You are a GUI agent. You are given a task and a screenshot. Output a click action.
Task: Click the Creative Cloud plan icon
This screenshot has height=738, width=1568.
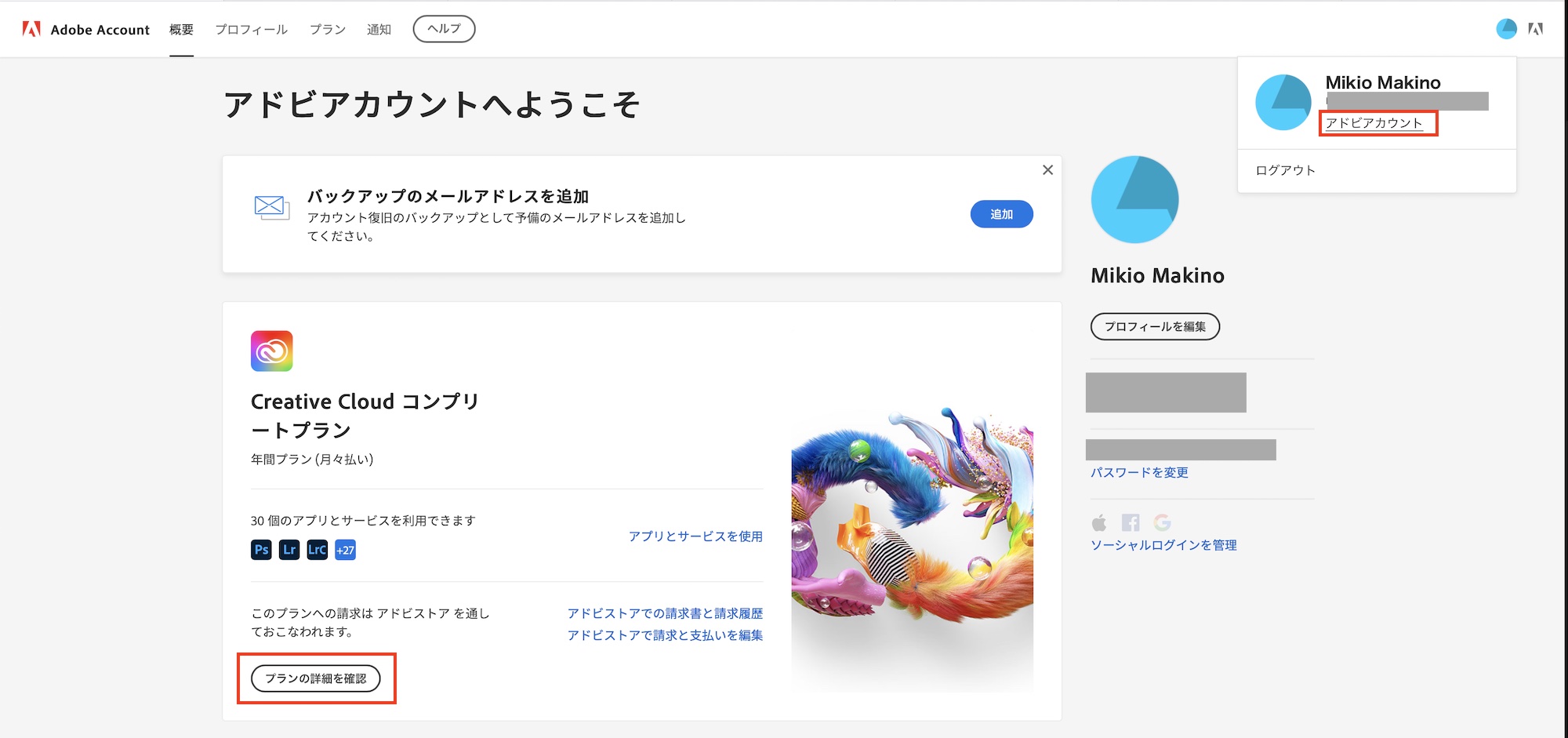(271, 351)
